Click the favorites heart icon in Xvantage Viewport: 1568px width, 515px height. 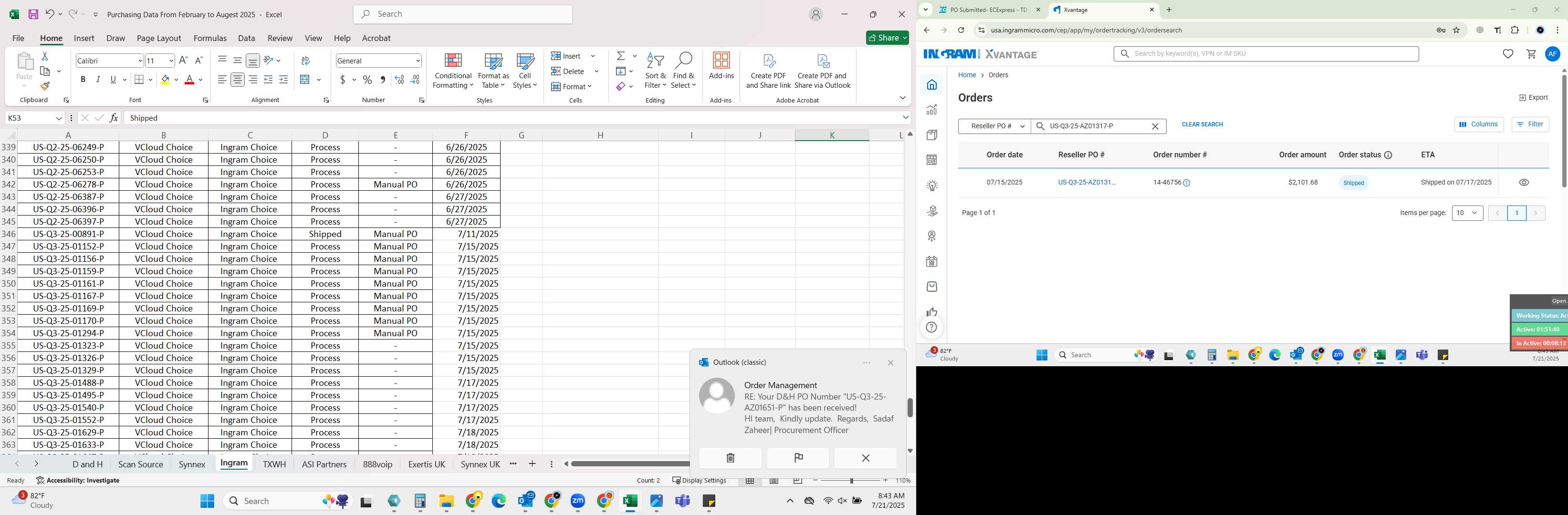1508,53
